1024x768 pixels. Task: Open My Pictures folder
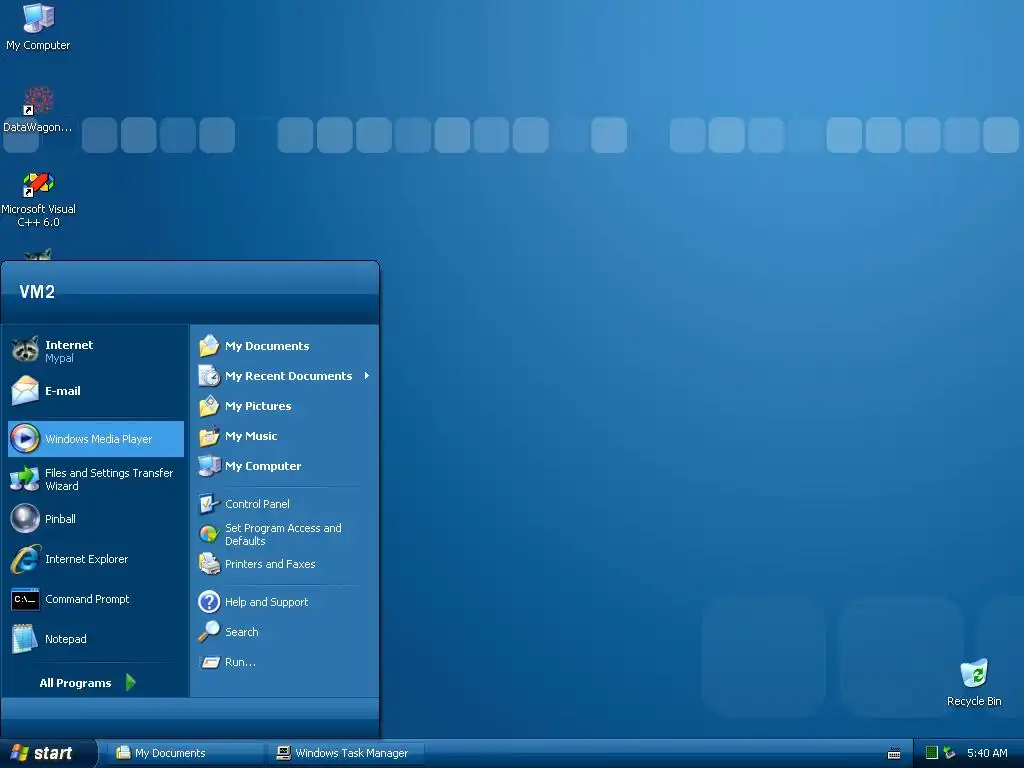pos(285,406)
